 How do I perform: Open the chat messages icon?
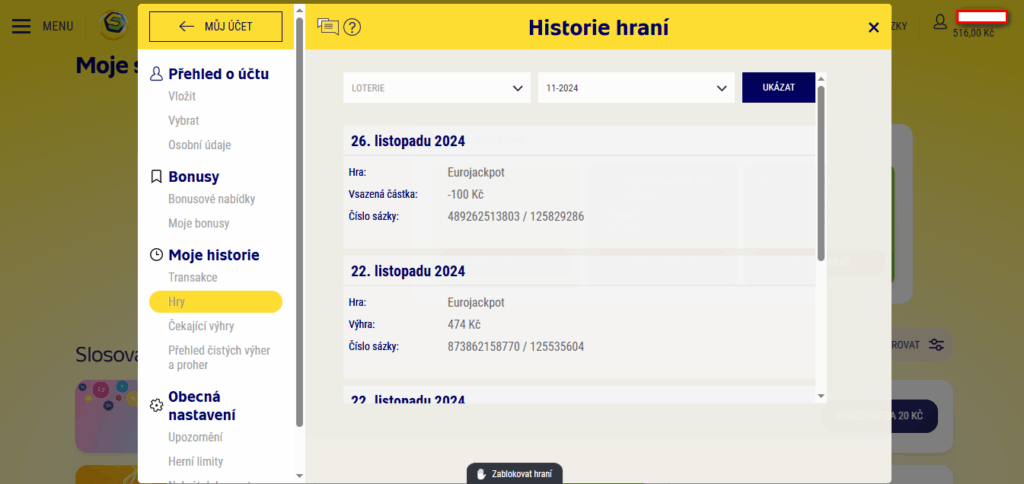328,26
